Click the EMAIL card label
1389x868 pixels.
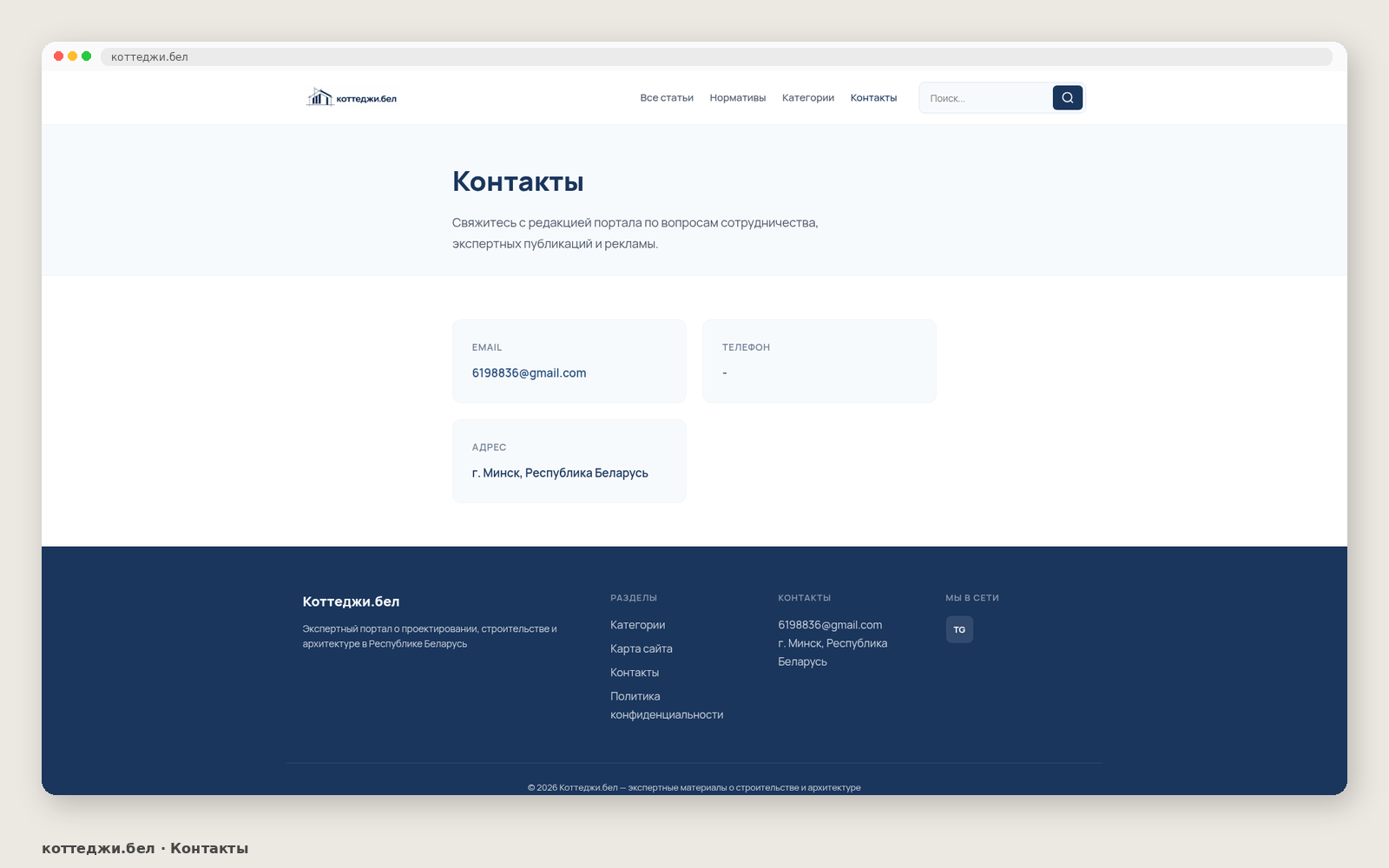tap(487, 347)
